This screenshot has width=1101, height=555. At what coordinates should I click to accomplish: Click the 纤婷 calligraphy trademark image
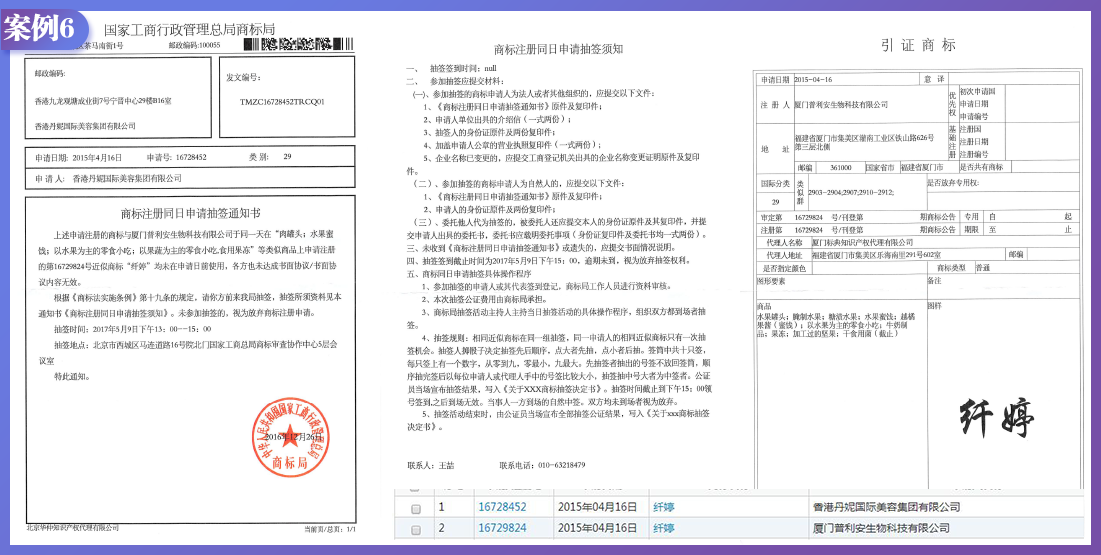(x=997, y=417)
